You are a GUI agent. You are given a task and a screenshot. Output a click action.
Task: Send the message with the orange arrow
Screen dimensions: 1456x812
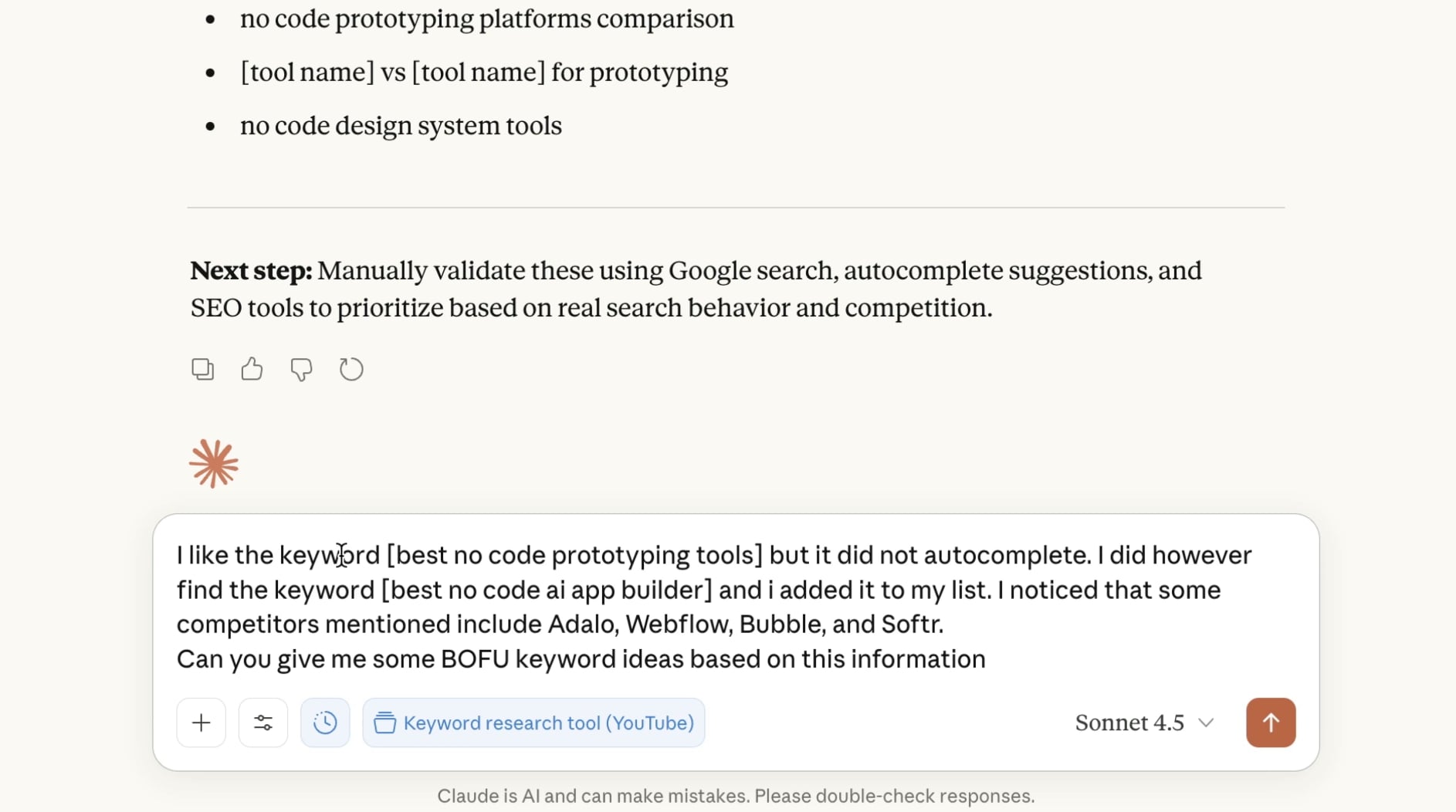(x=1270, y=722)
